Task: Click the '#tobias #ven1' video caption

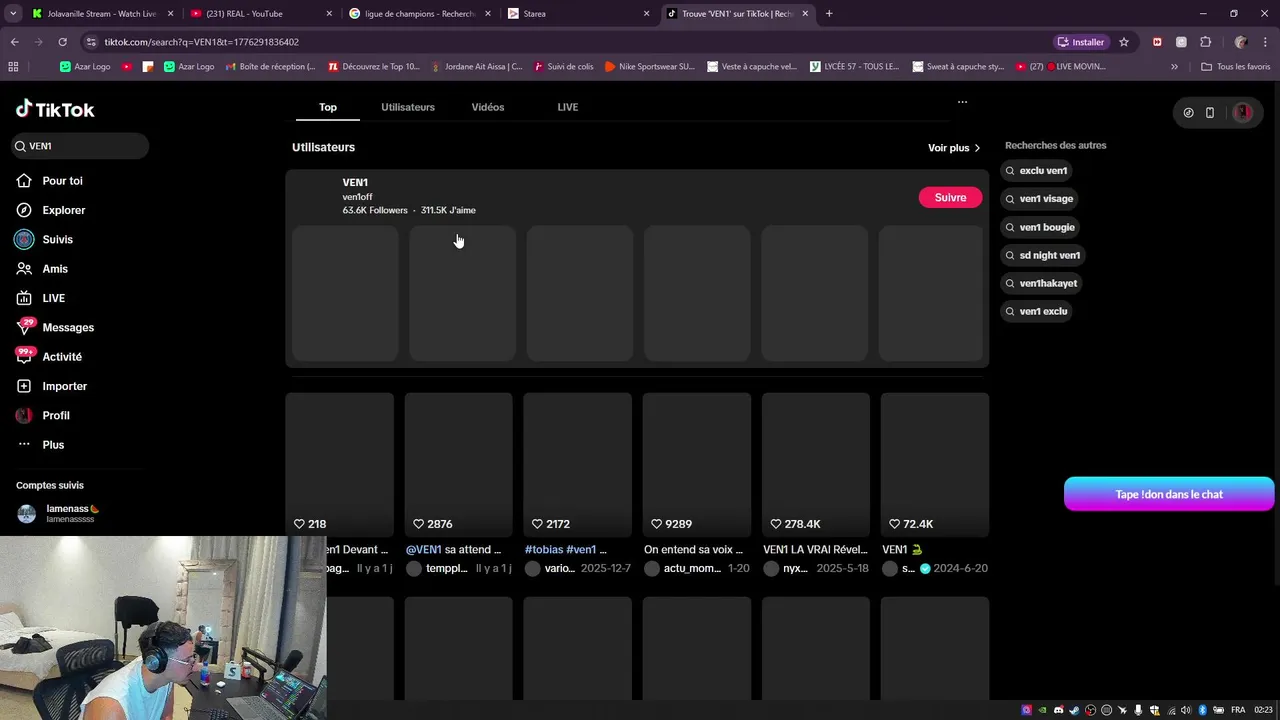Action: (566, 550)
